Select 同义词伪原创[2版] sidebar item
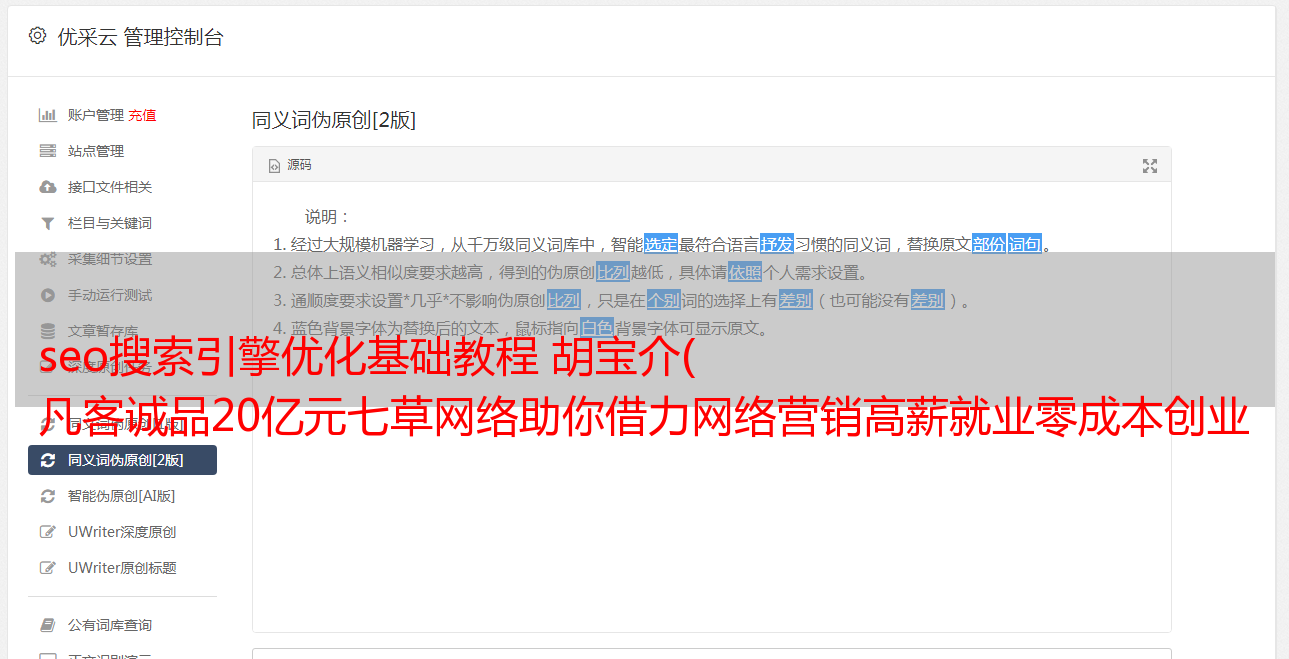The width and height of the screenshot is (1289, 659). (x=122, y=460)
